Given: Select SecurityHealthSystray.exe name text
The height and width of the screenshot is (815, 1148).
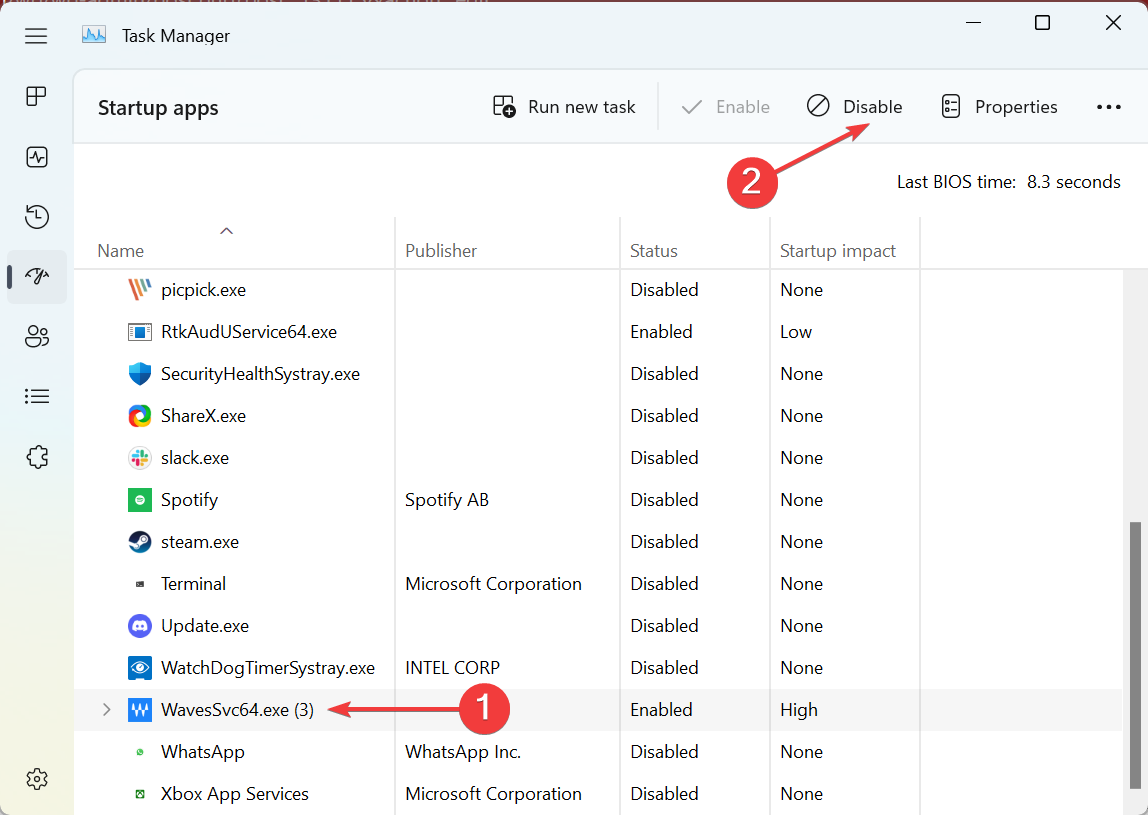Looking at the screenshot, I should coord(261,374).
